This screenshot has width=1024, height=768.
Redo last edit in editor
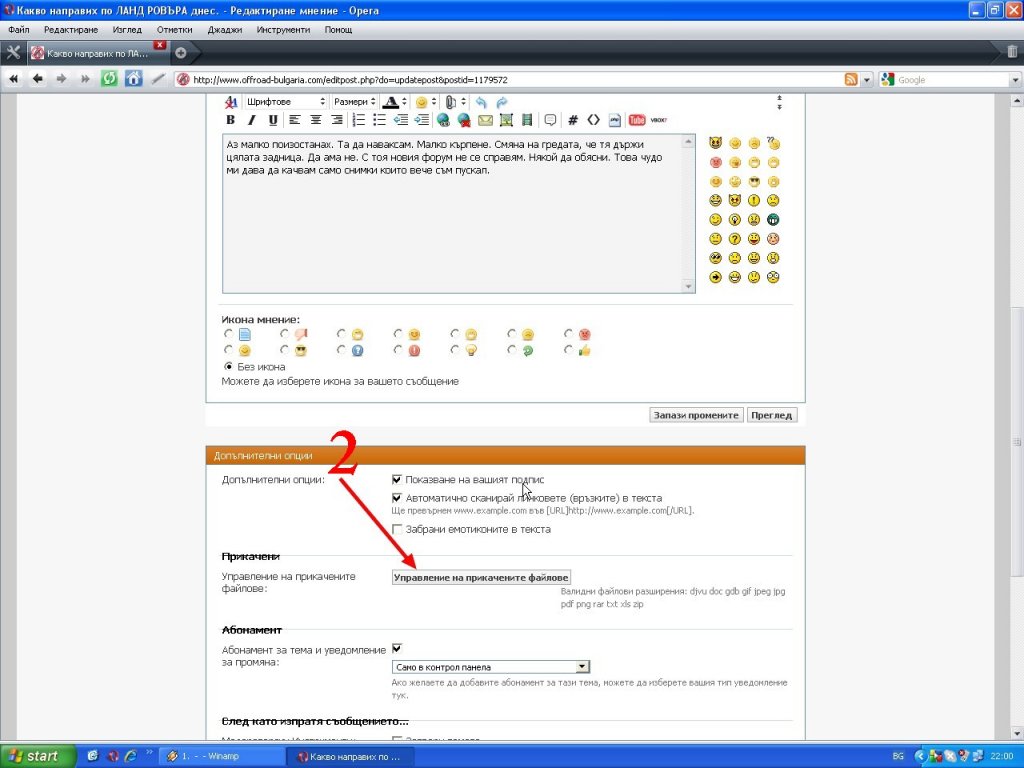[x=502, y=103]
